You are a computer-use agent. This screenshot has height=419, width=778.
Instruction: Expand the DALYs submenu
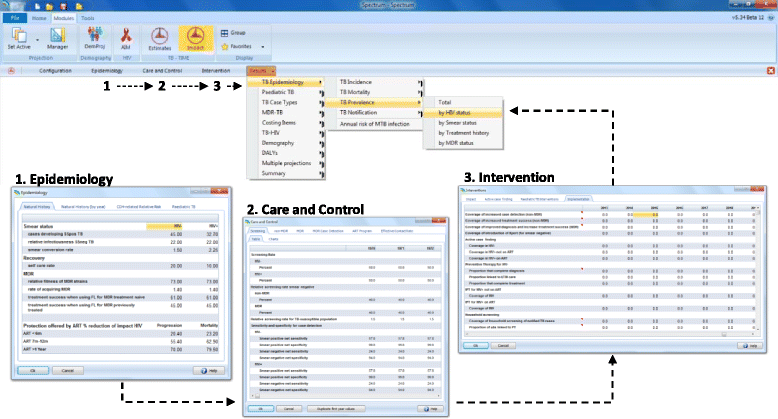[x=286, y=153]
